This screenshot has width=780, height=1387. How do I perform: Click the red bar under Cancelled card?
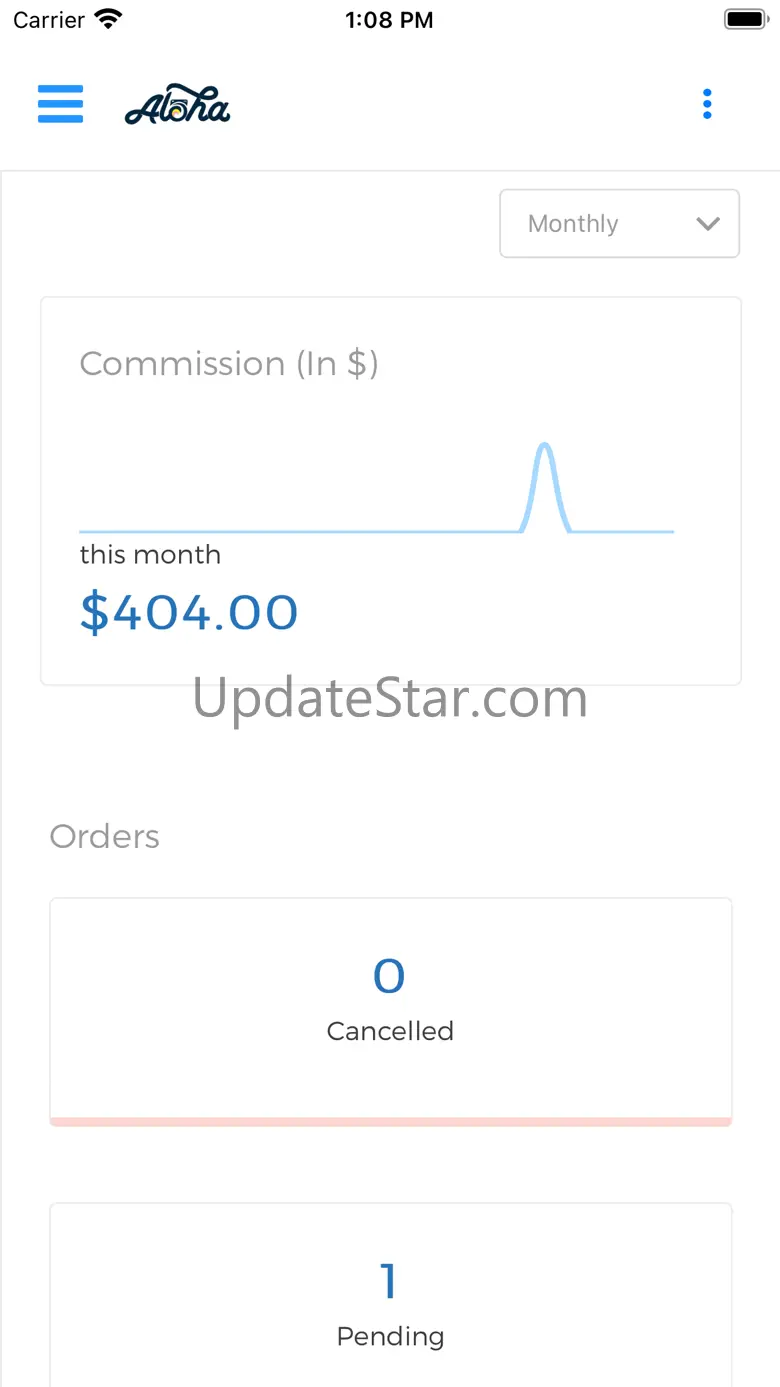point(390,1122)
